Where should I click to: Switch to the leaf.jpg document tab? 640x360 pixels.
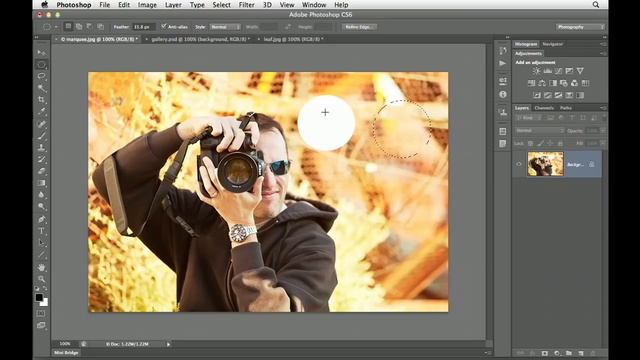(x=293, y=39)
